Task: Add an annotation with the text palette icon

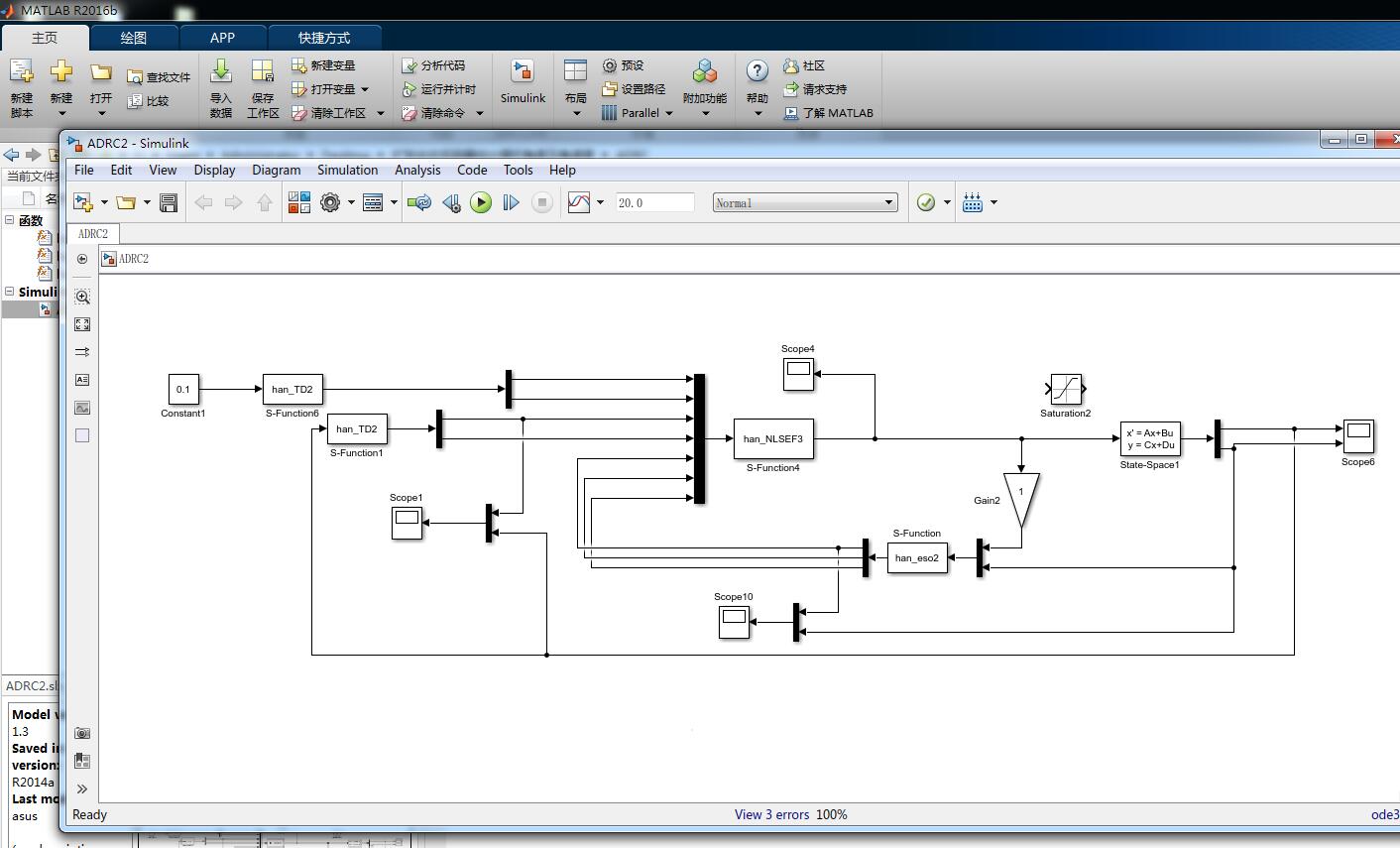Action: pos(82,380)
